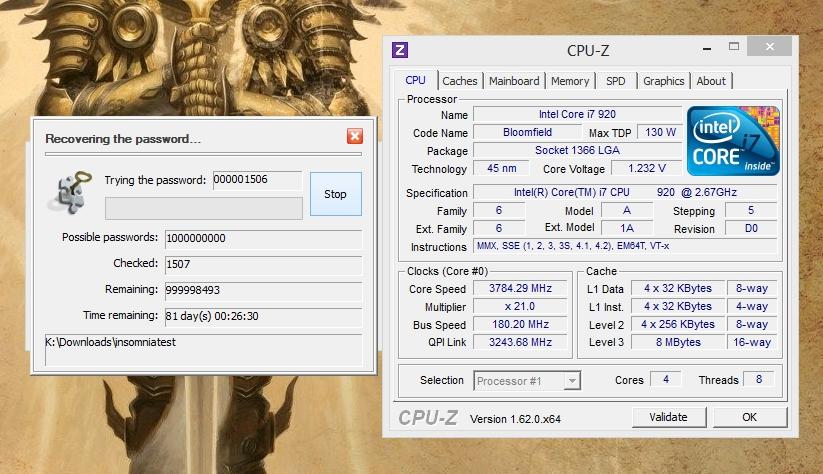Click OK in the CPU-Z window
The height and width of the screenshot is (474, 823).
750,417
